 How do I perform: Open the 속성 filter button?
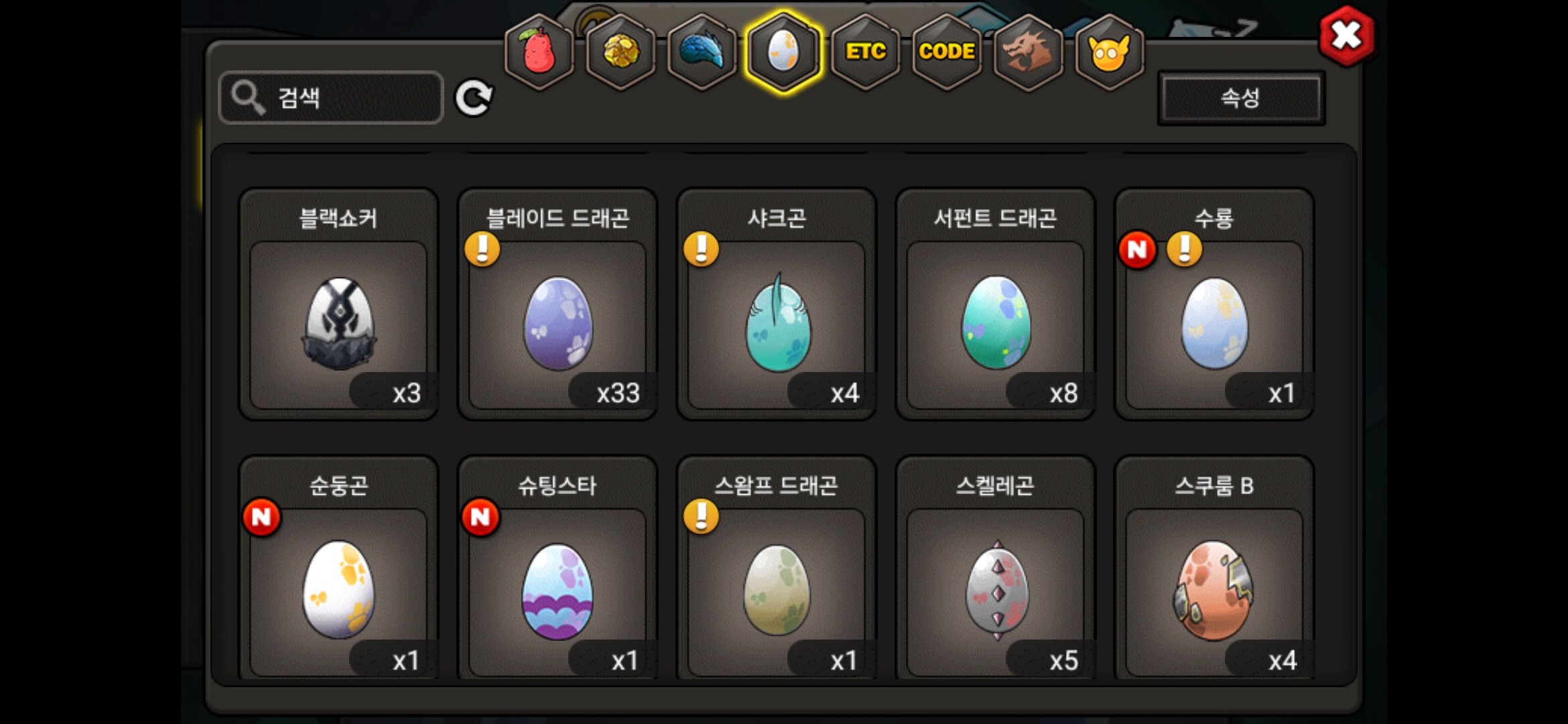(x=1241, y=98)
